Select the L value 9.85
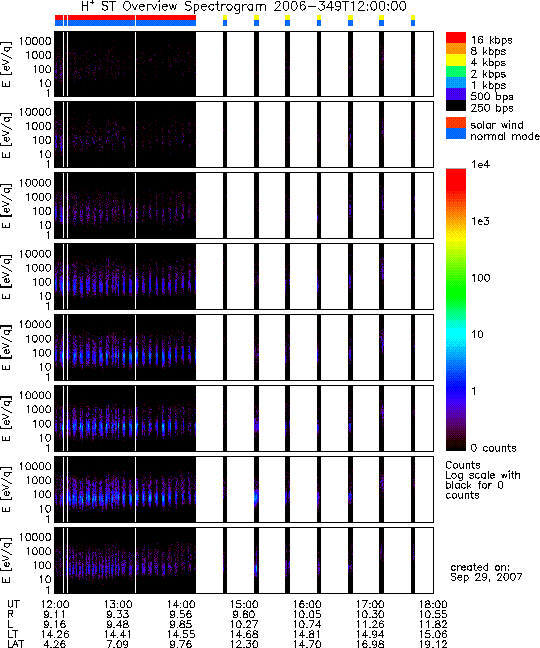Screen dimensions: 540x648 [x=181, y=624]
